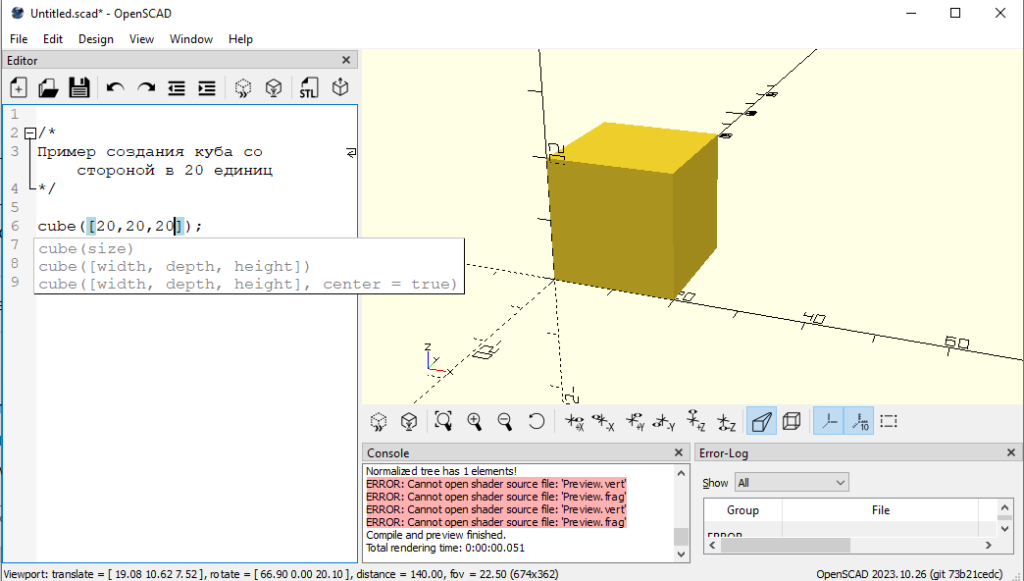Render the model

tap(274, 87)
